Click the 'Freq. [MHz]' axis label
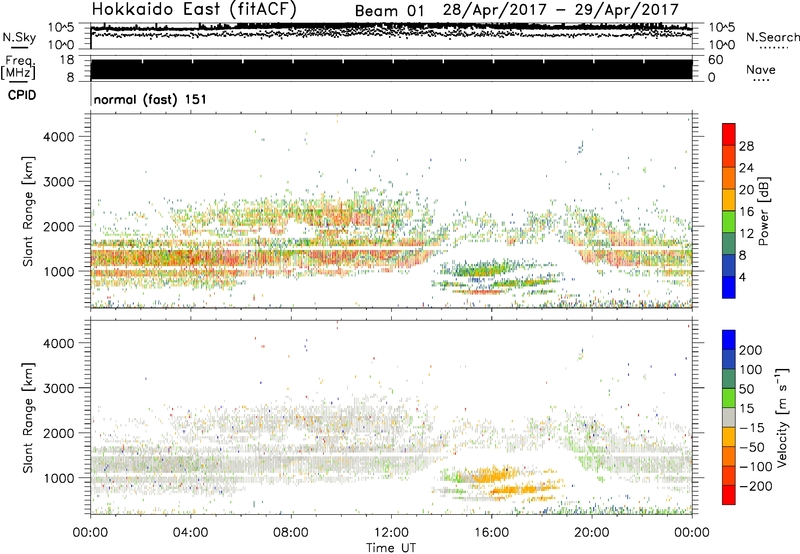 point(18,67)
